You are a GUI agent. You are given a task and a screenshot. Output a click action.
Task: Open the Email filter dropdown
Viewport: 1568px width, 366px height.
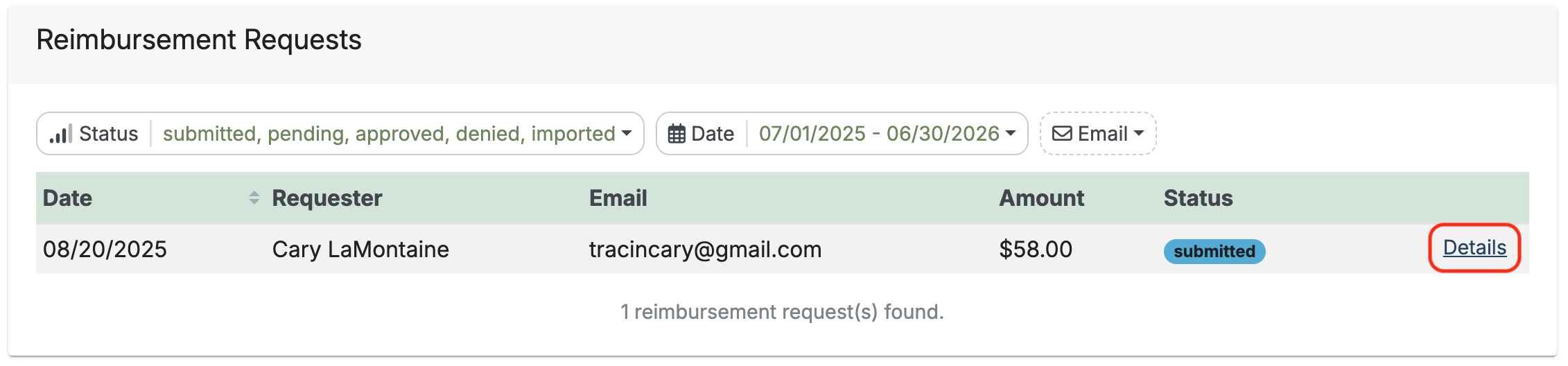[x=1098, y=133]
